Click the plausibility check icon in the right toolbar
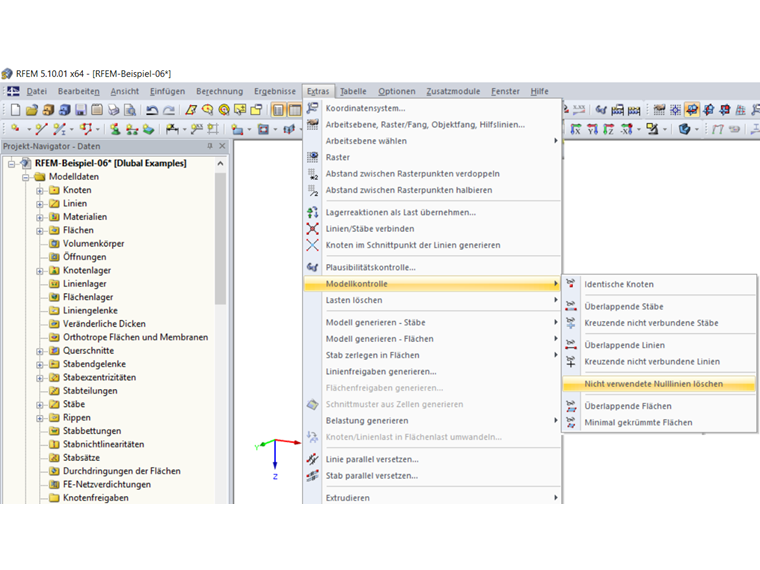The image size is (760, 570). point(601,110)
